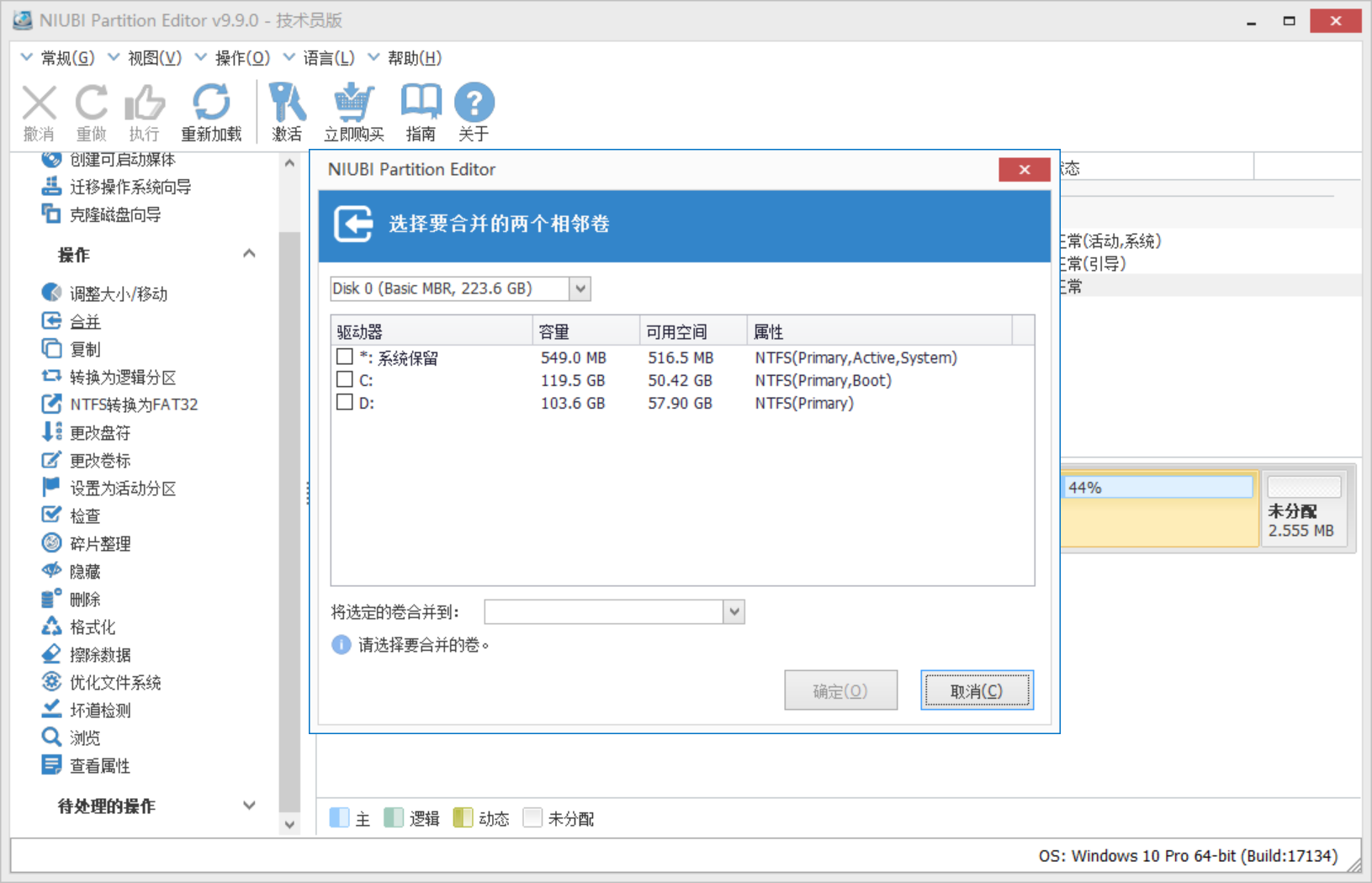Collapse the 操作 sidebar section
Image resolution: width=1372 pixels, height=883 pixels.
click(249, 254)
